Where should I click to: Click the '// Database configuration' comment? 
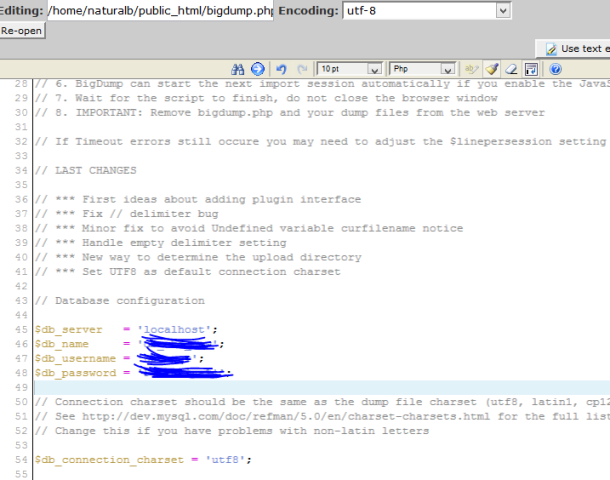119,301
